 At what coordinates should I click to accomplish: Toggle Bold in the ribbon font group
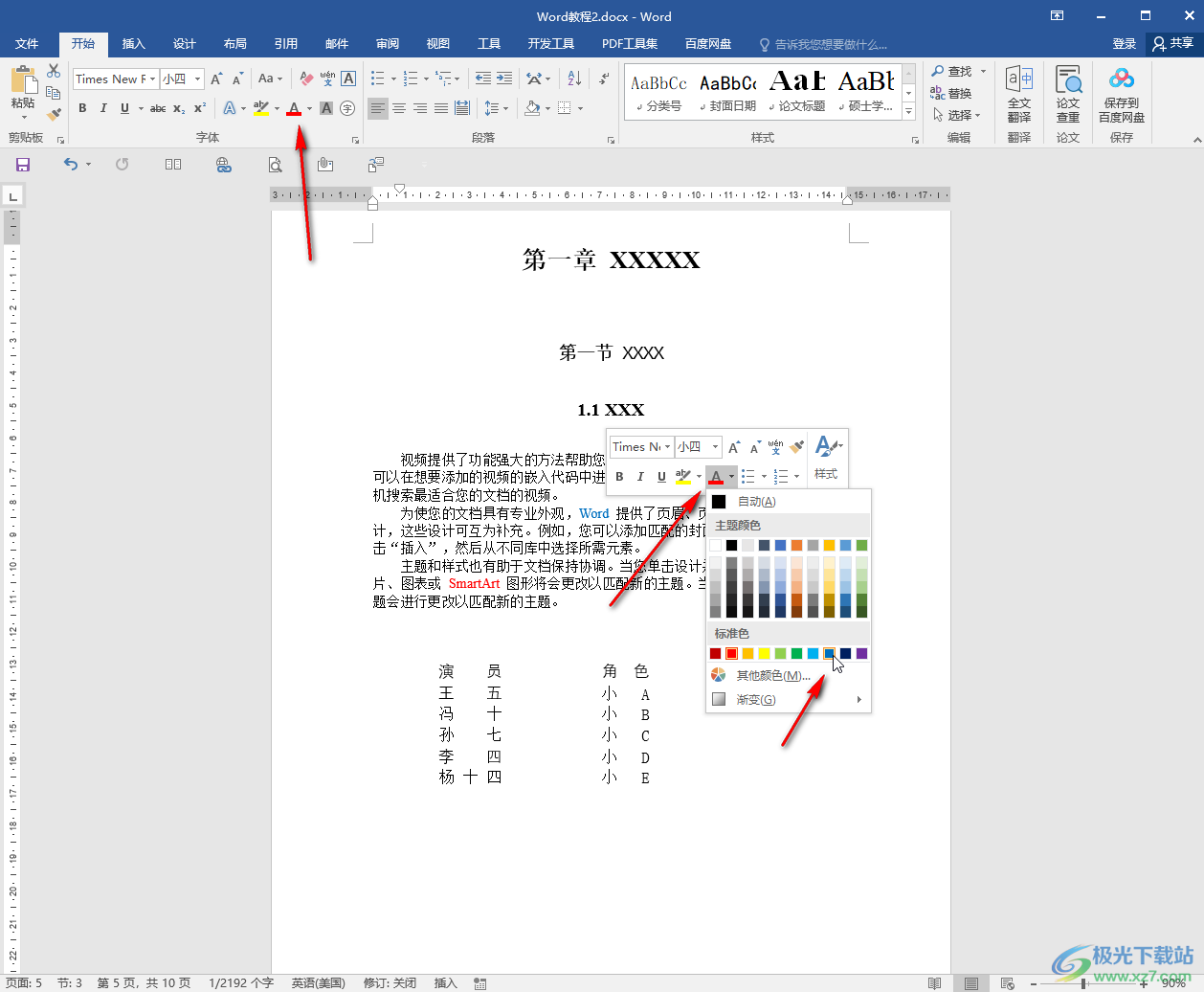click(x=82, y=108)
